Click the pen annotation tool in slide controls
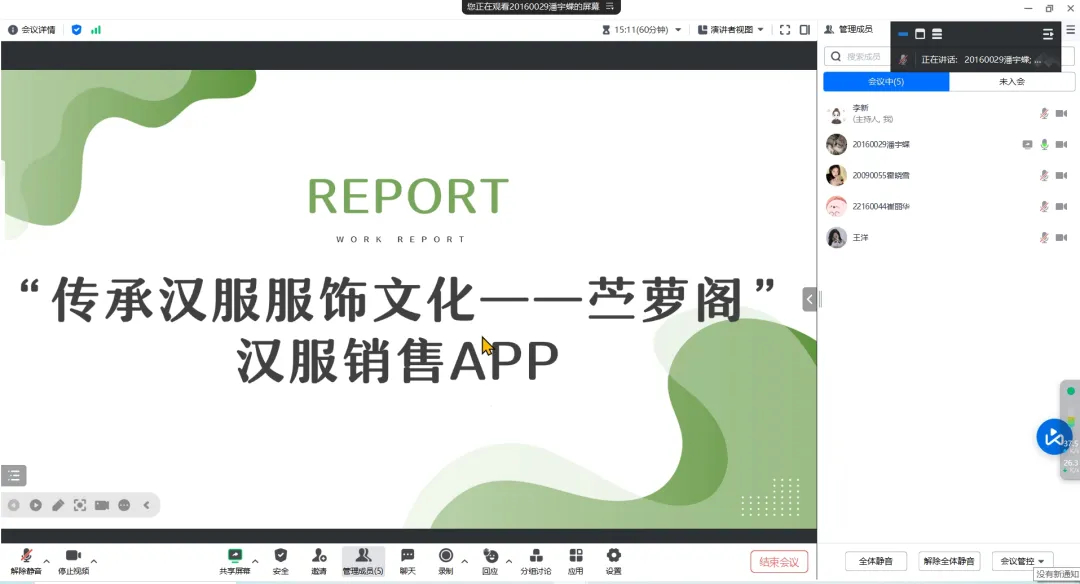 pyautogui.click(x=58, y=505)
